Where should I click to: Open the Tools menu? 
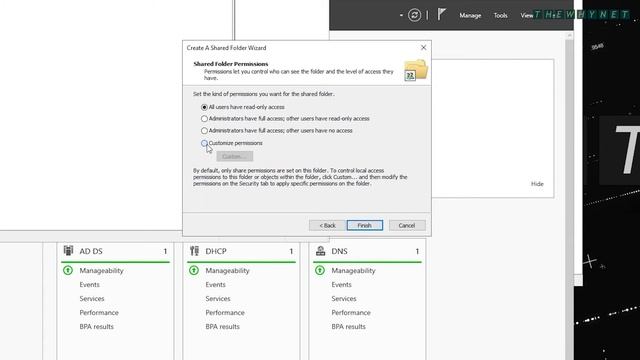point(500,15)
